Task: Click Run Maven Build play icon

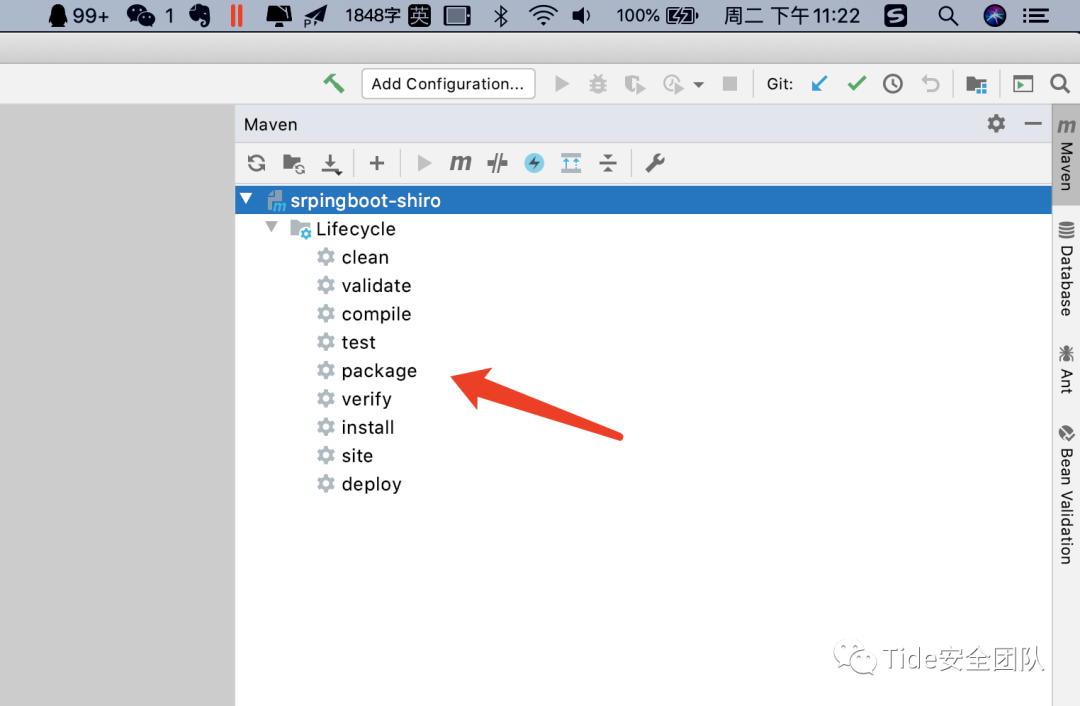Action: [424, 163]
